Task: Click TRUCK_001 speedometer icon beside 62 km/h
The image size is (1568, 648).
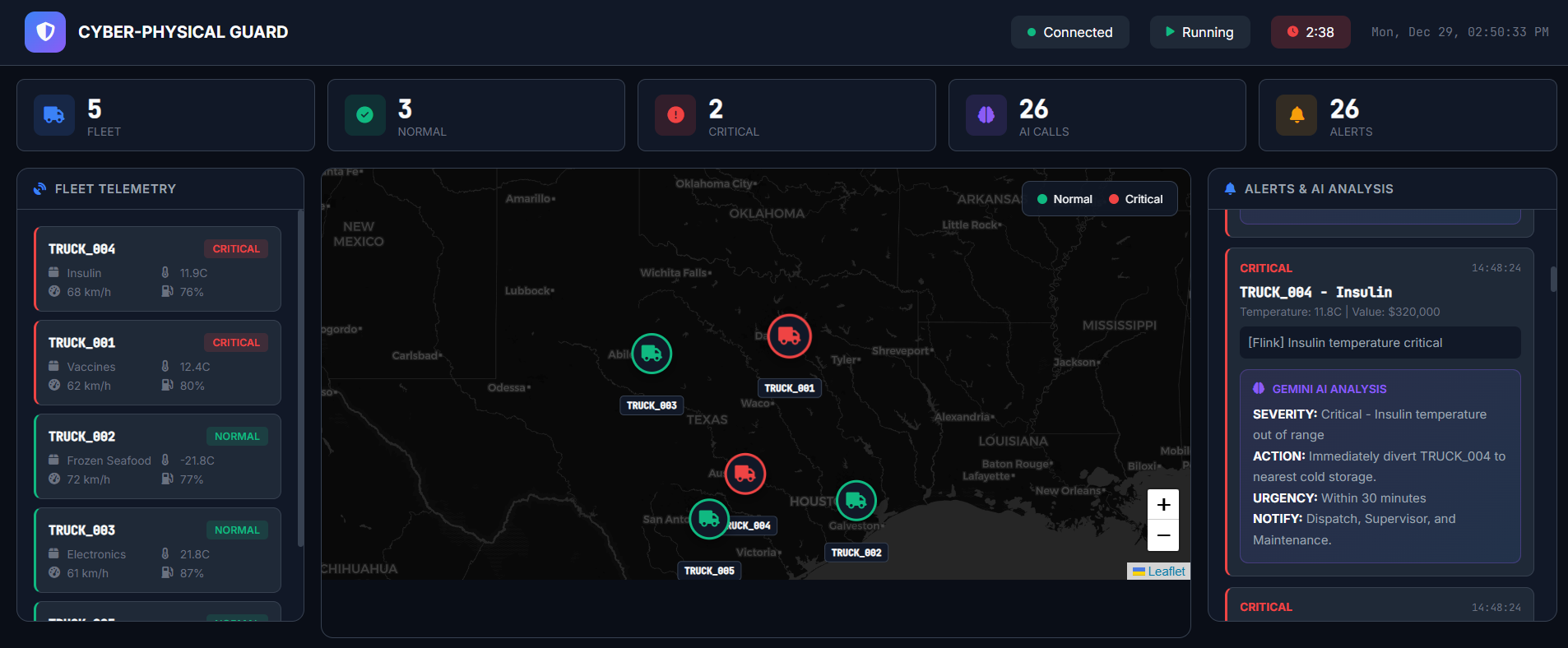Action: tap(54, 385)
